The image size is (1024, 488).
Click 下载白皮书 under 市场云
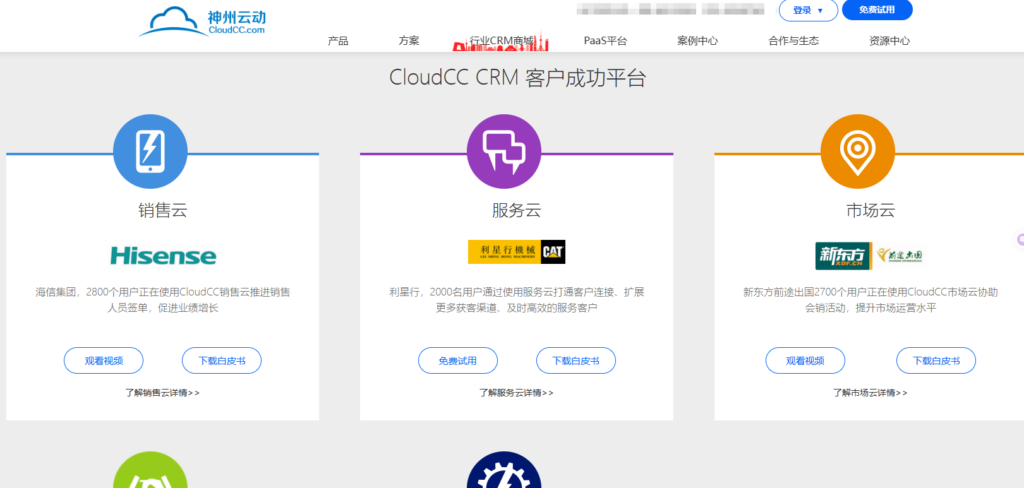pos(936,361)
